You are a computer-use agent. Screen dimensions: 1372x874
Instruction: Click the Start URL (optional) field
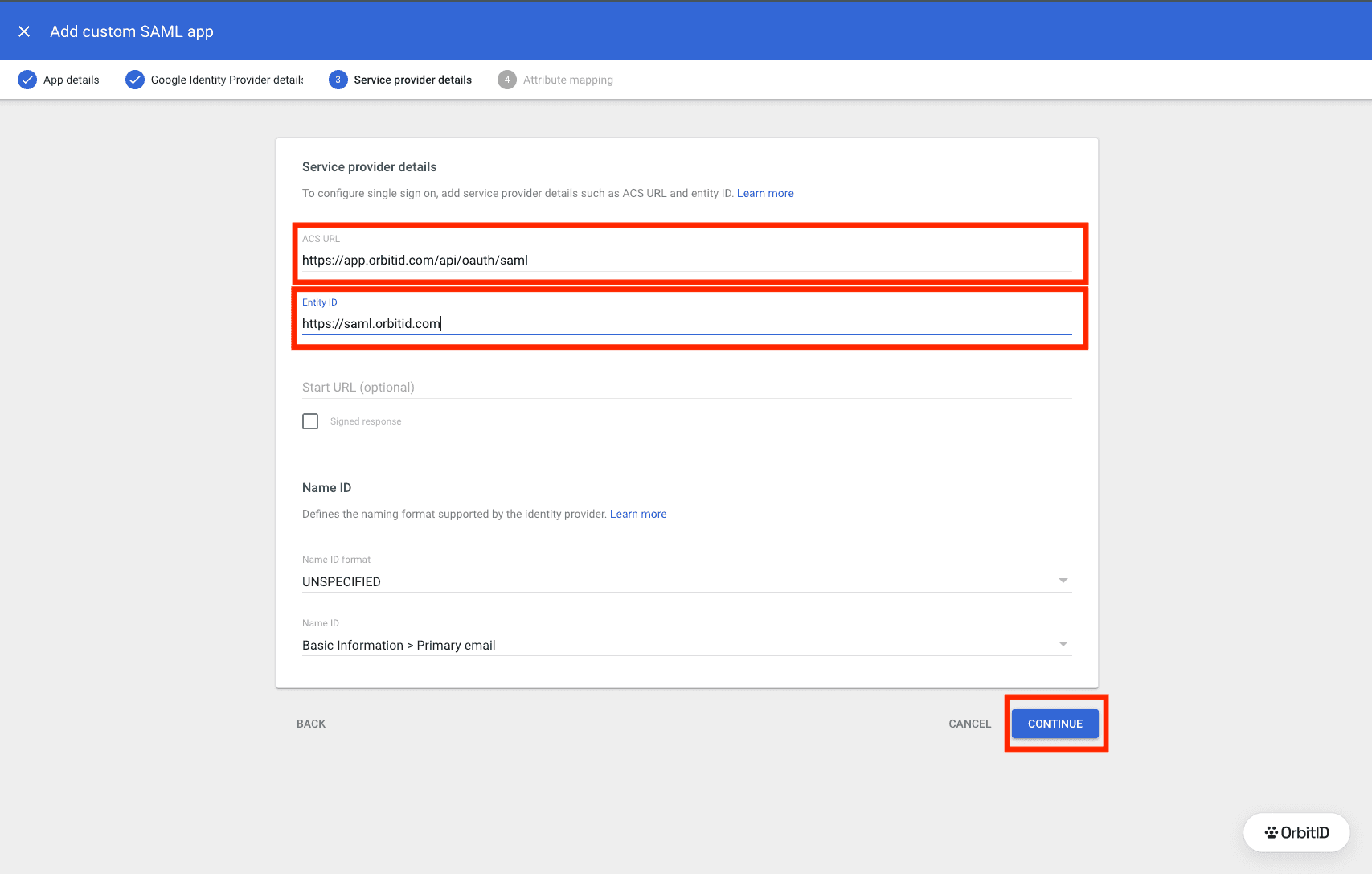point(687,387)
